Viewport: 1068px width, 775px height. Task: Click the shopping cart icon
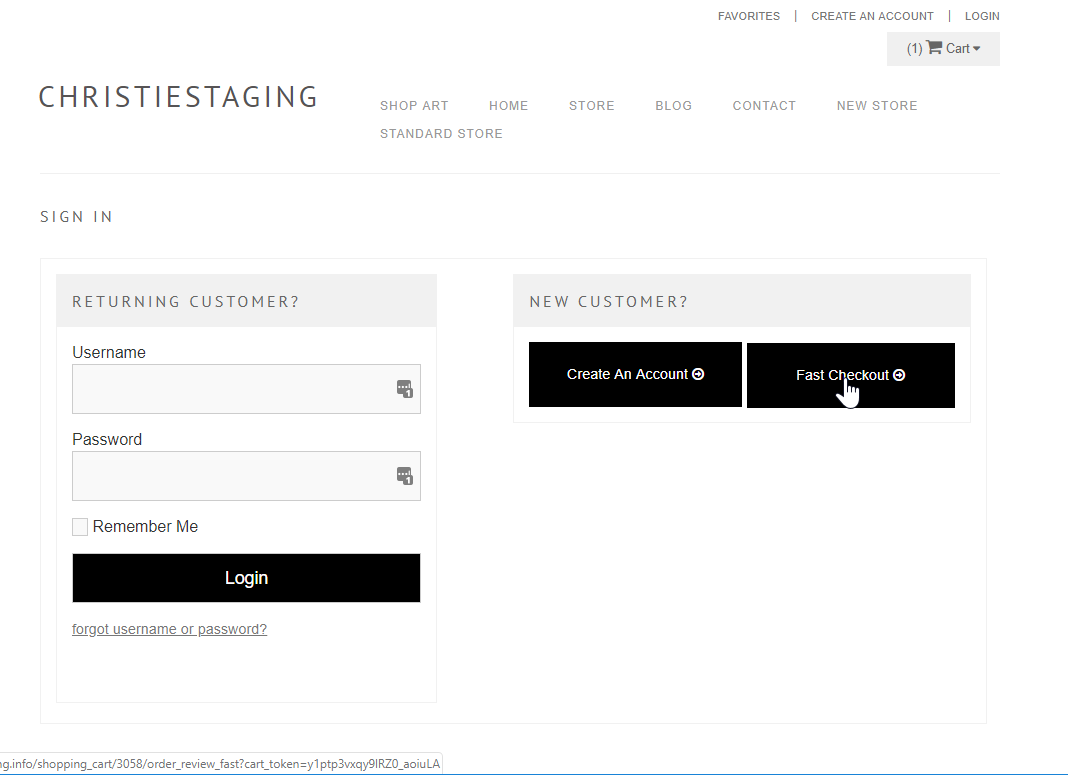[934, 48]
